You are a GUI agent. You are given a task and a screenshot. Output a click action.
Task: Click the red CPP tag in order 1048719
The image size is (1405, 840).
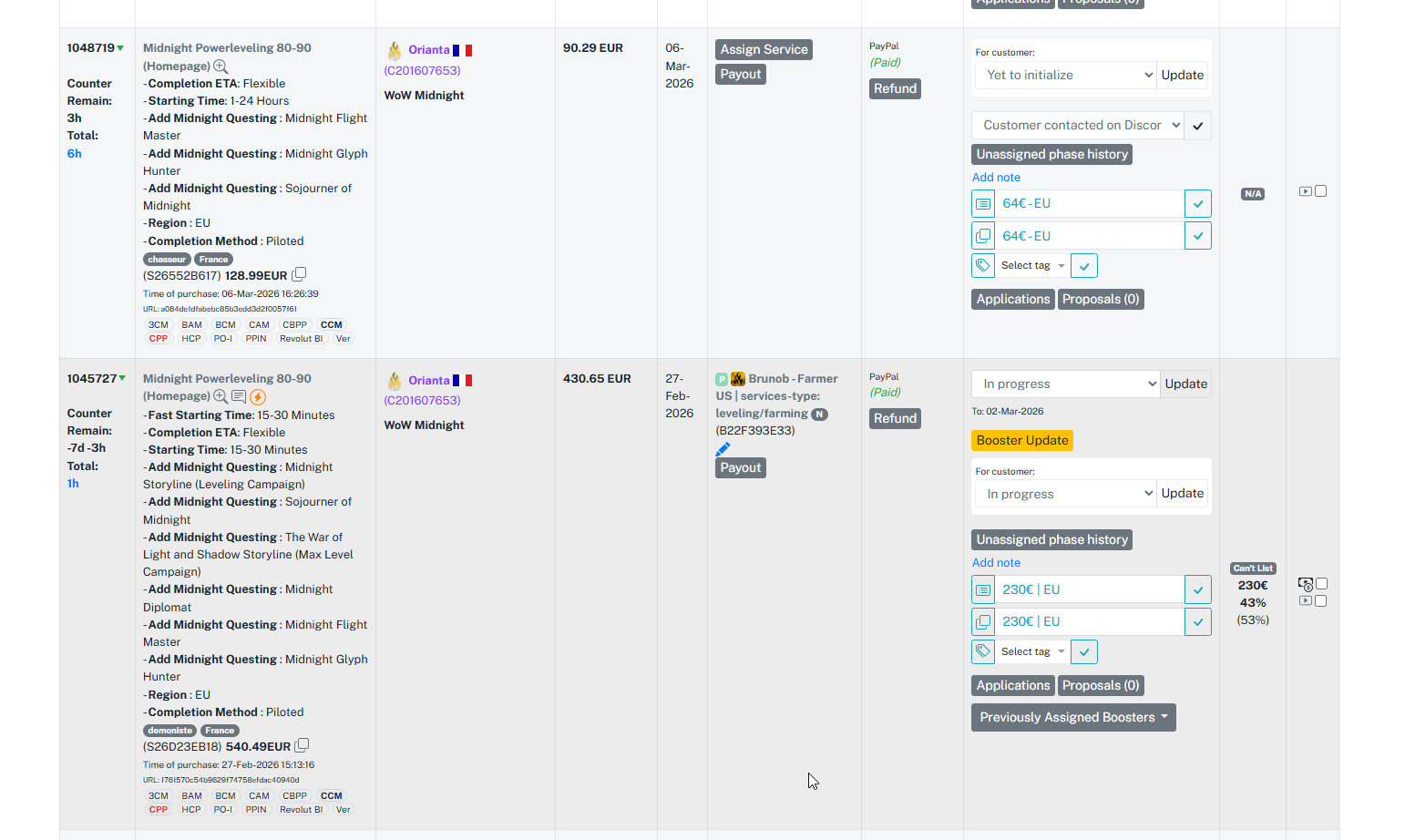point(159,339)
